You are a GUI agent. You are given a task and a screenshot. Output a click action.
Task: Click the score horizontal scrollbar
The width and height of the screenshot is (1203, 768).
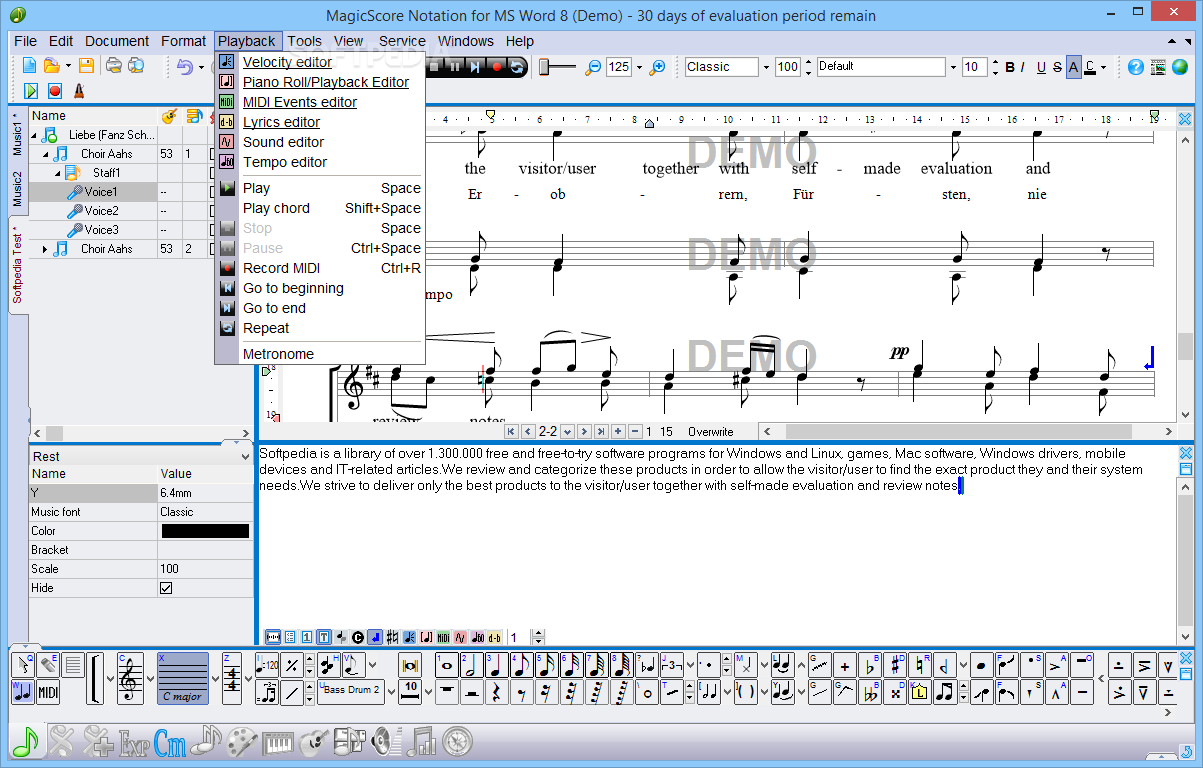pyautogui.click(x=960, y=431)
